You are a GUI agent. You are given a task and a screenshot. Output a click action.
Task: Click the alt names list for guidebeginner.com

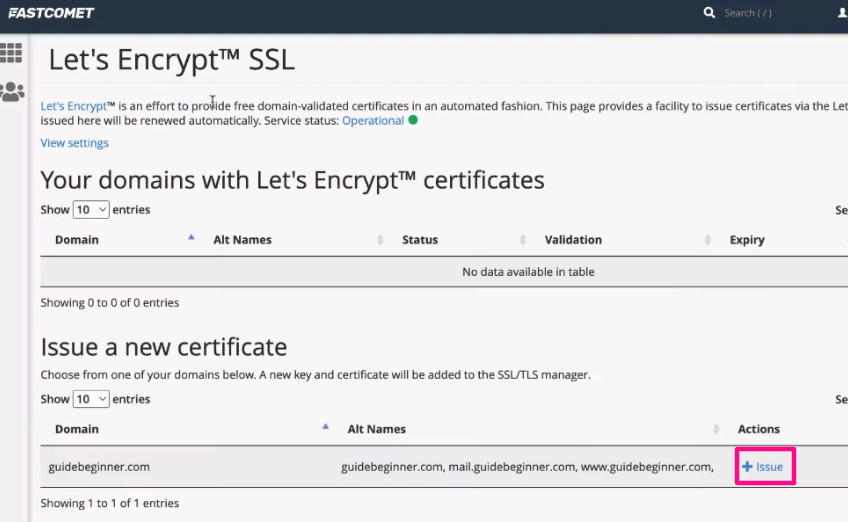[x=527, y=466]
